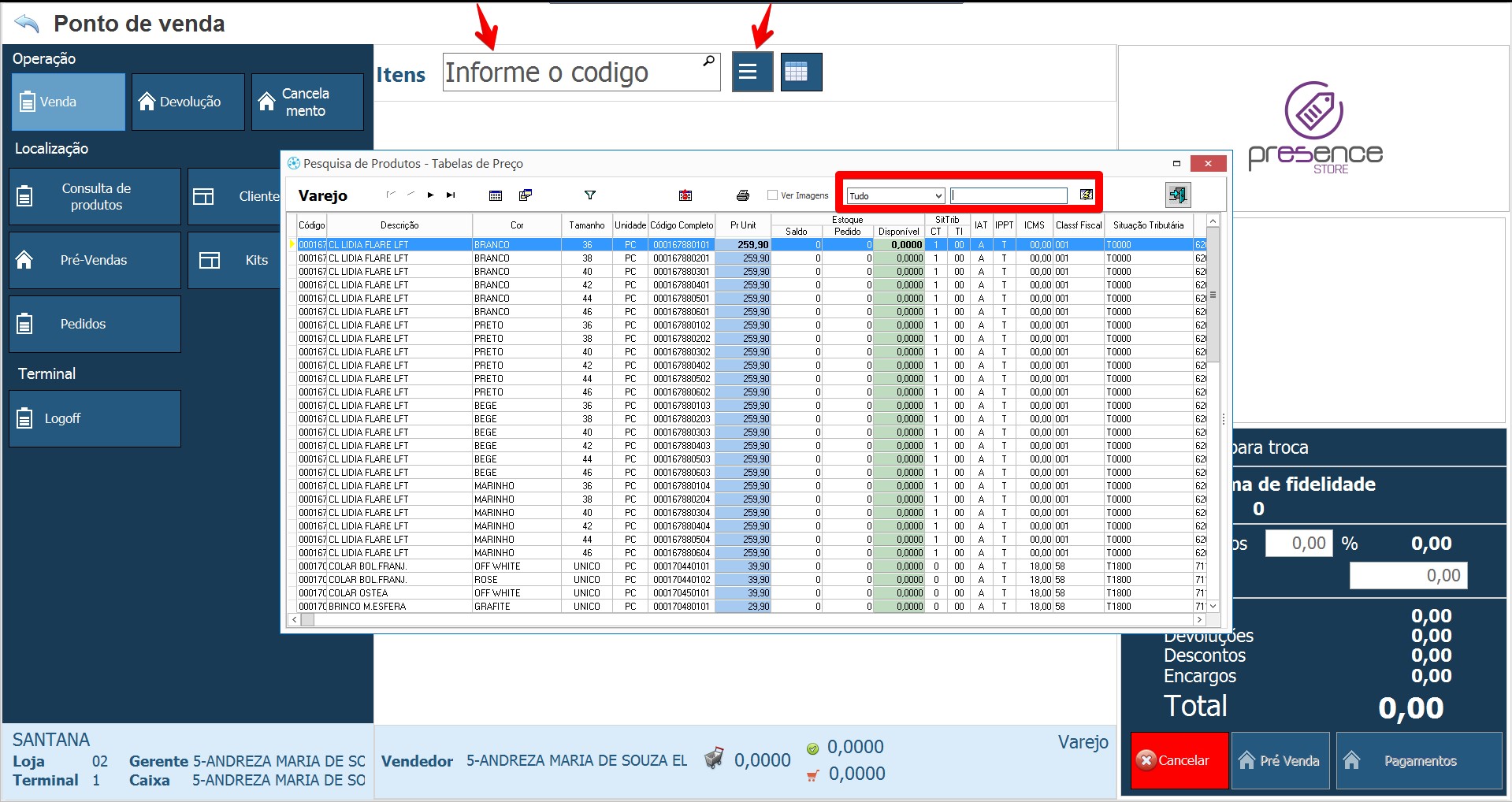Screen dimensions: 1512x802
Task: Click the Pré Venda button at bottom right
Action: pyautogui.click(x=1280, y=760)
